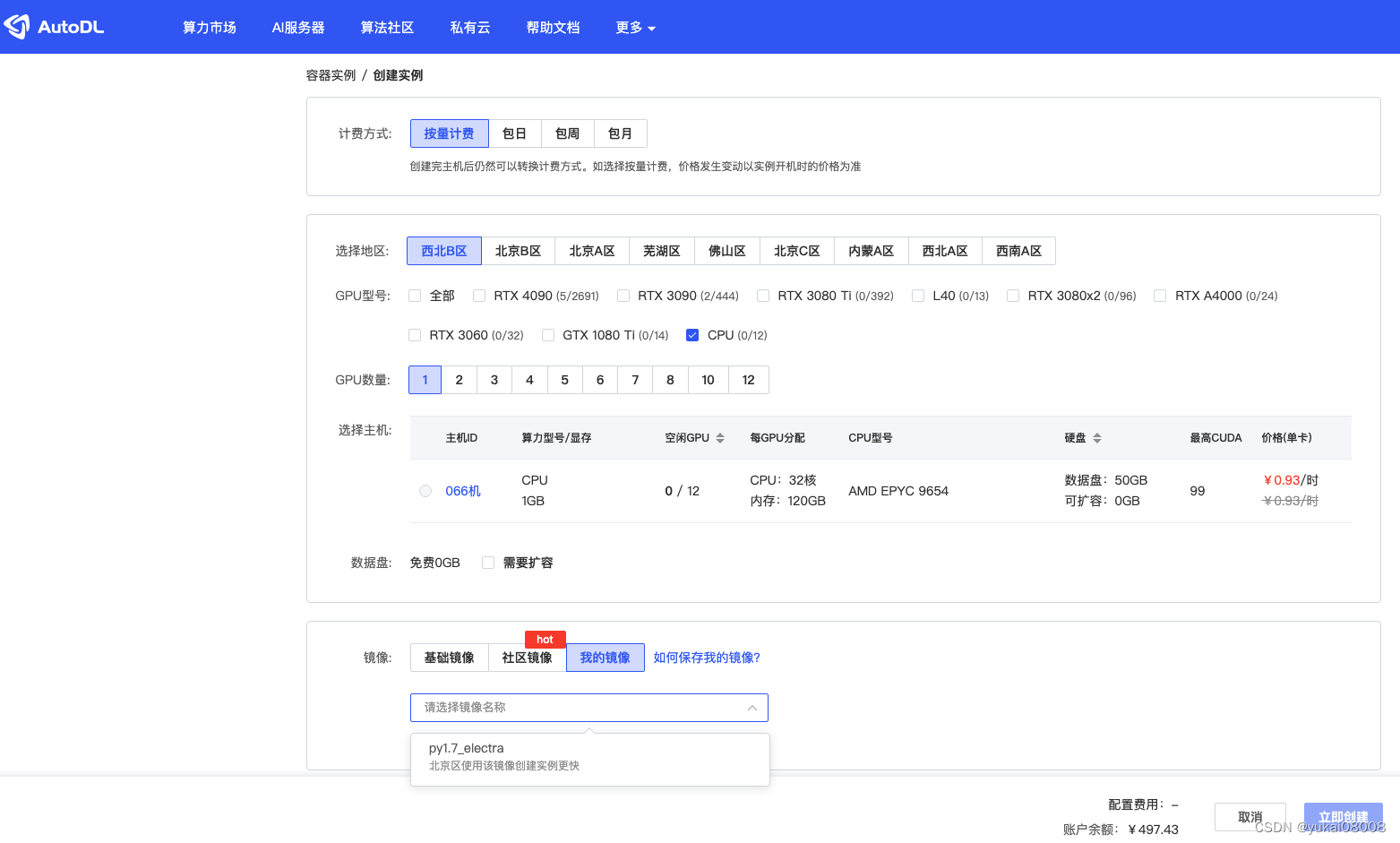Image resolution: width=1400 pixels, height=843 pixels.
Task: Choose region 内蒙A区
Action: (x=872, y=251)
